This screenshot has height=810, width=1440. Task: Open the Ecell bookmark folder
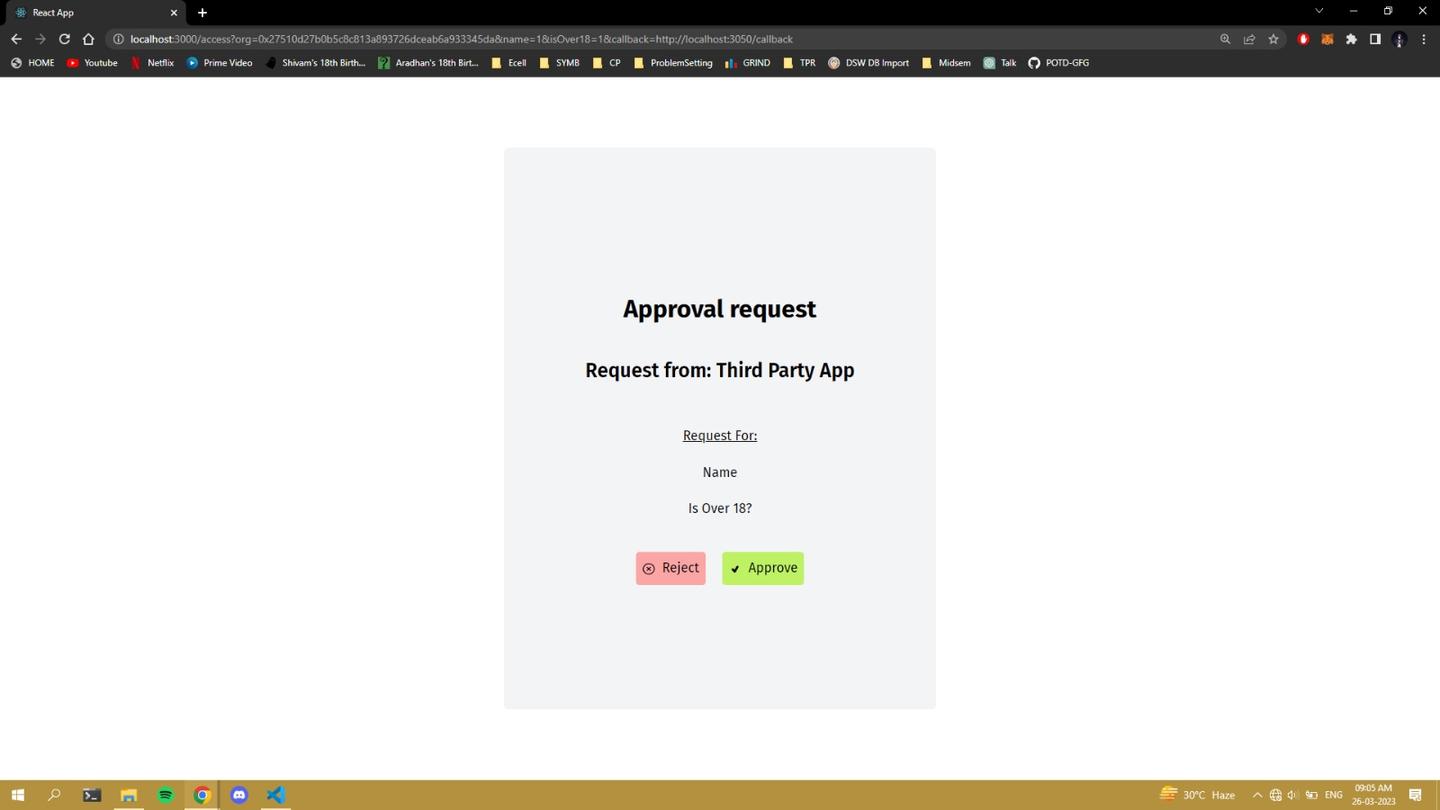pos(508,62)
